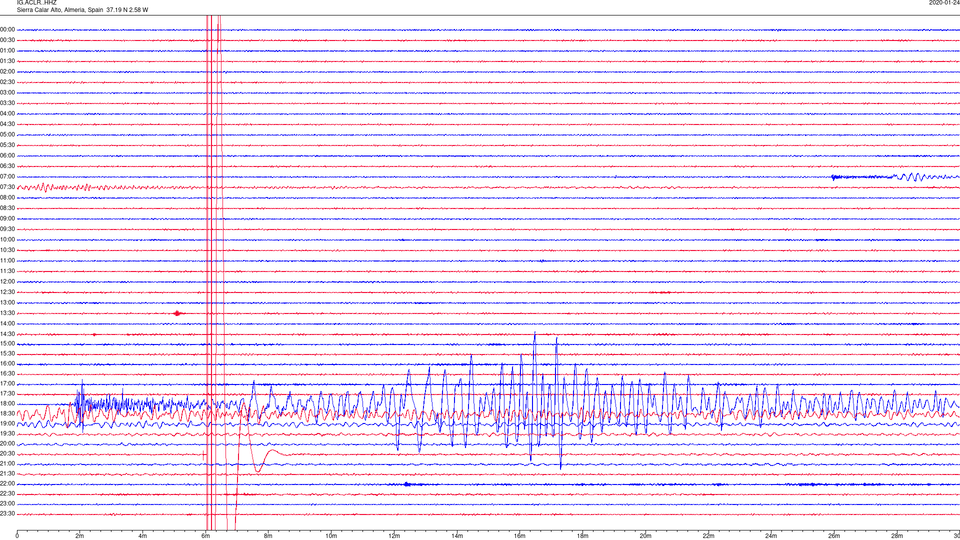Select the 10m axis tick label
960x540 pixels.
[x=331, y=536]
